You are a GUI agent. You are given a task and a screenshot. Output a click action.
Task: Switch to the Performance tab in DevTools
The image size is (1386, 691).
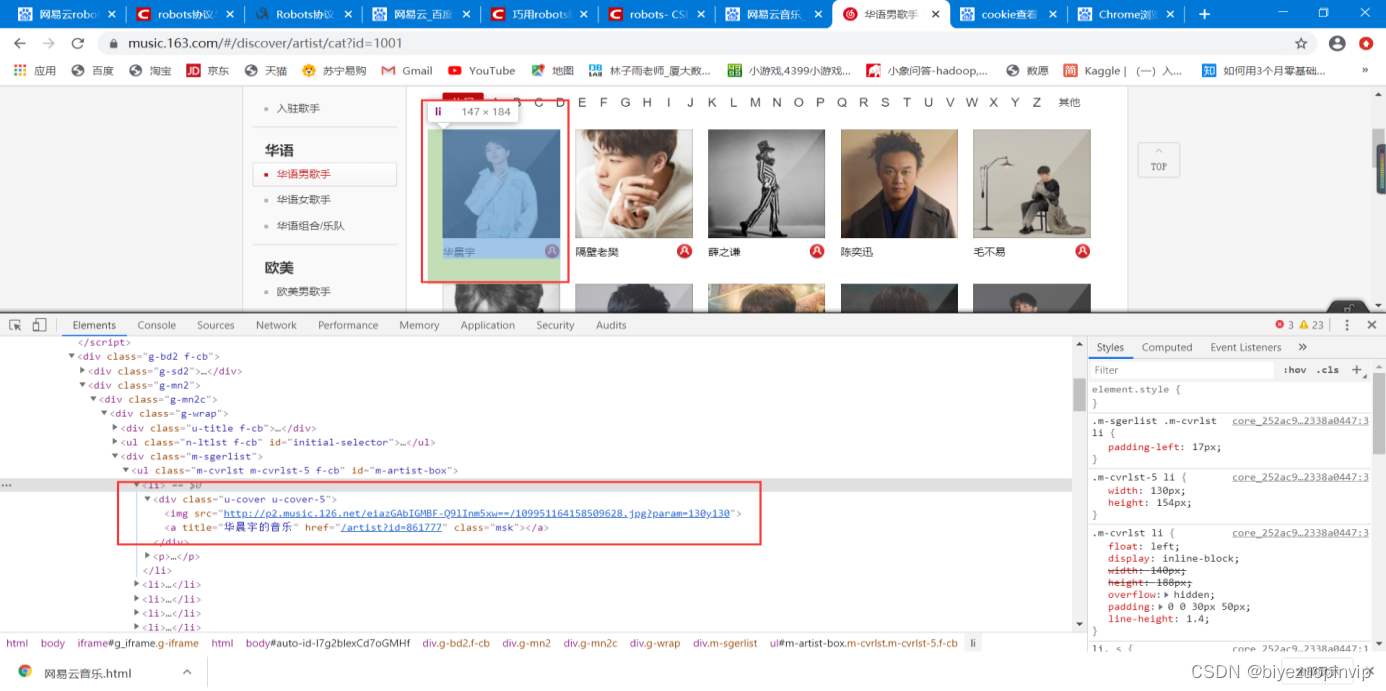348,325
